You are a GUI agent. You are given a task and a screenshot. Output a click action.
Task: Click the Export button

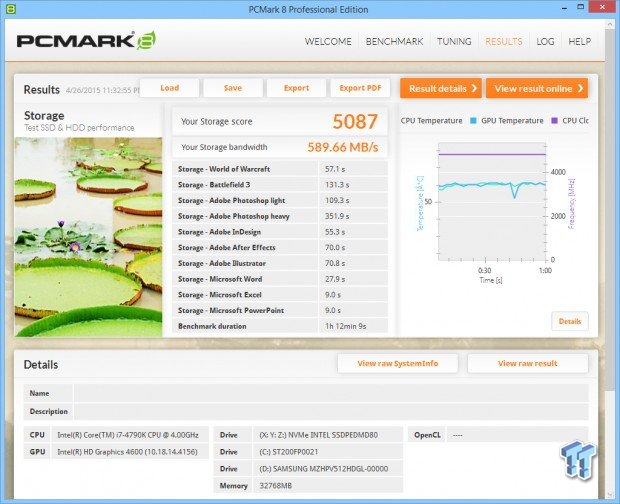(x=297, y=88)
